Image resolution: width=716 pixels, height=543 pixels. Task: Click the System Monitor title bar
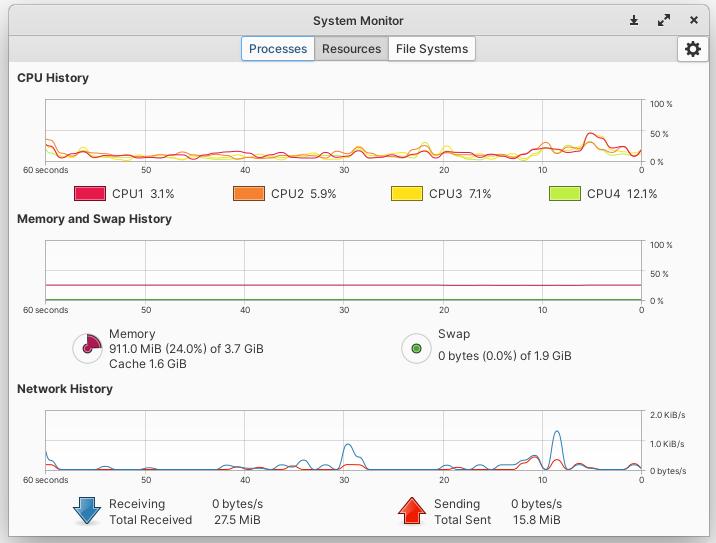pyautogui.click(x=358, y=20)
